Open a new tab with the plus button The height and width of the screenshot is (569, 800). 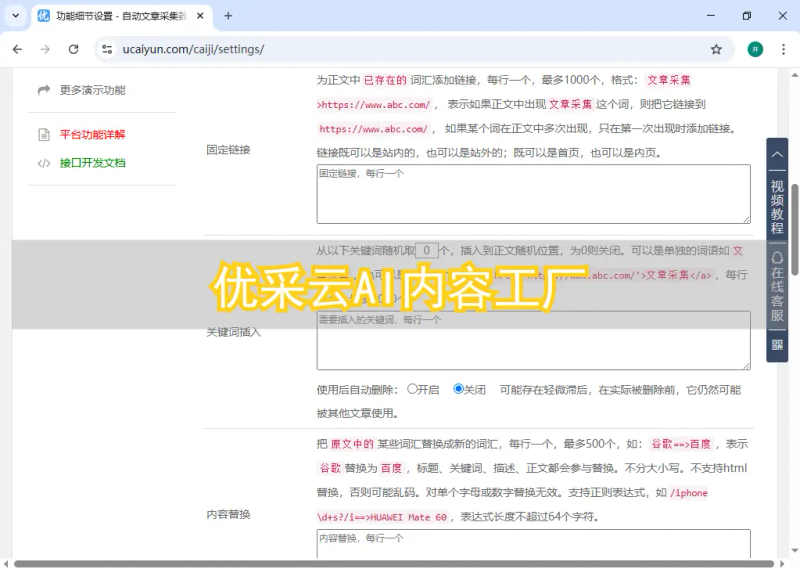[x=228, y=16]
